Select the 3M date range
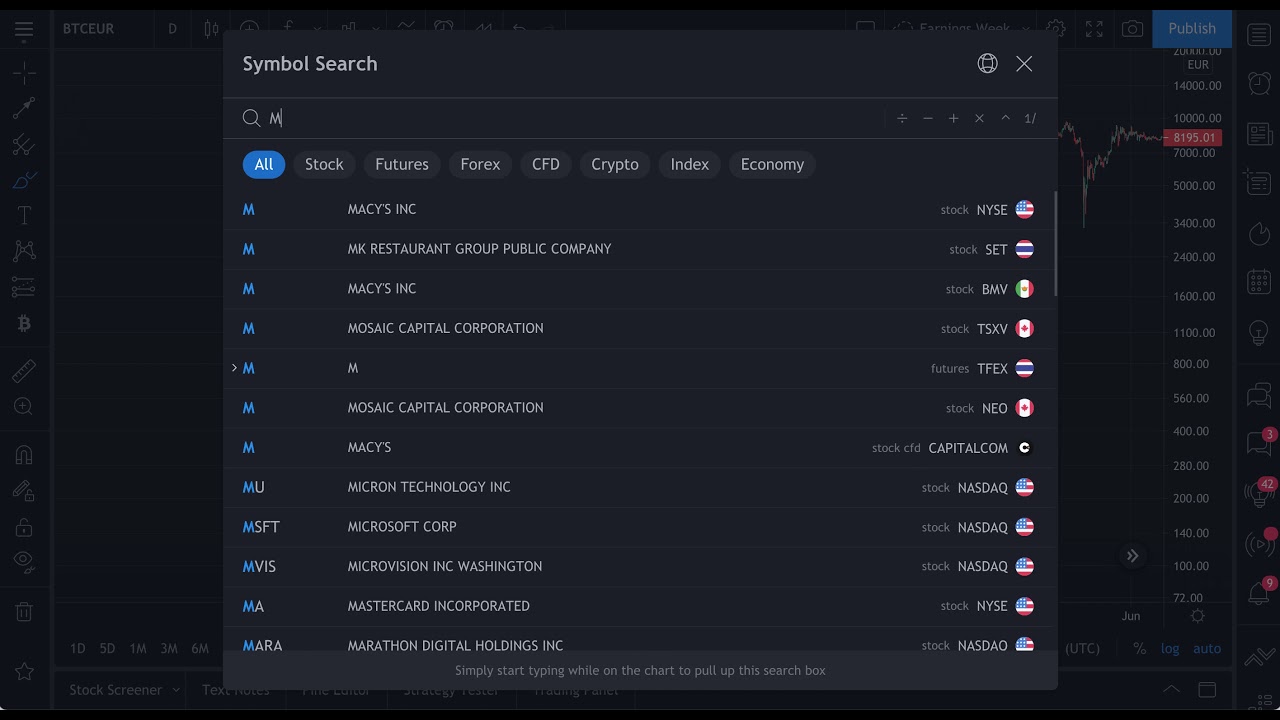This screenshot has width=1280, height=720. 169,648
